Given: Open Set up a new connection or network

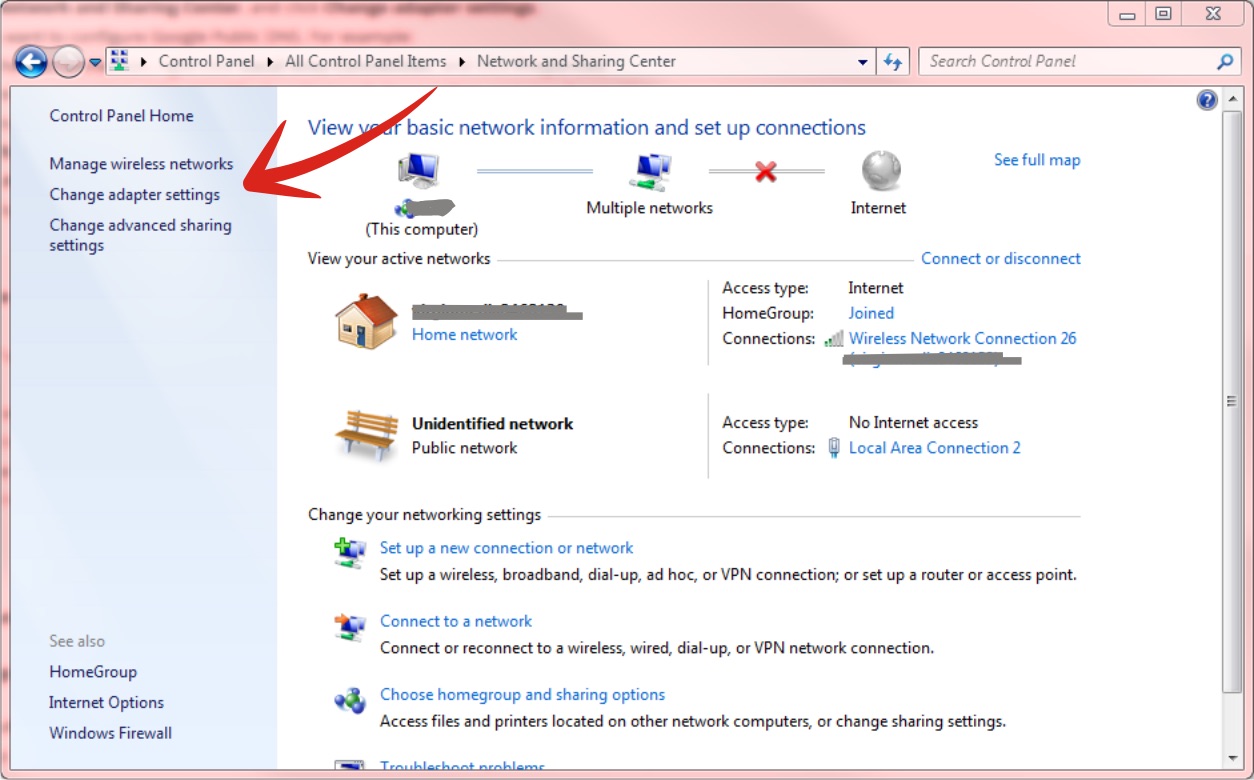Looking at the screenshot, I should (506, 547).
